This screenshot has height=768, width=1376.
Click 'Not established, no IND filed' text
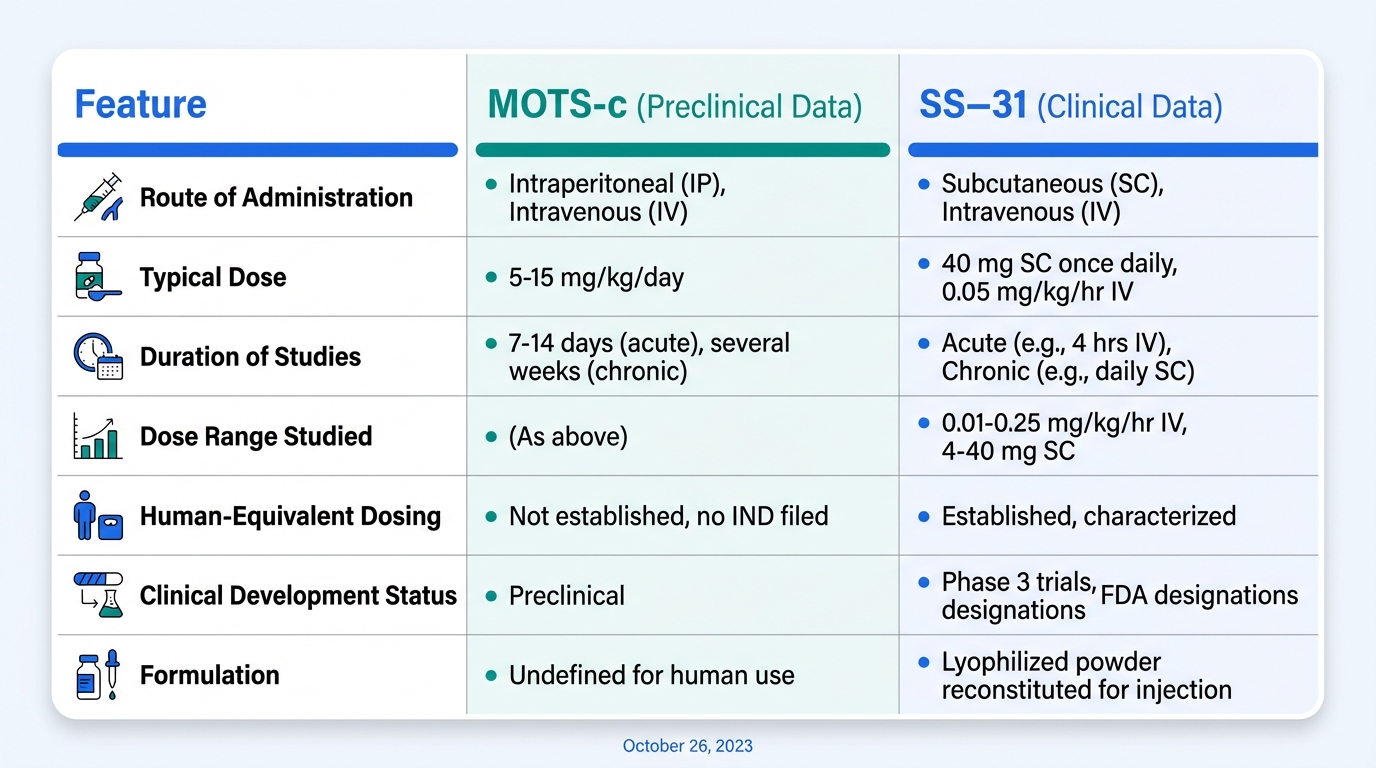pos(668,516)
